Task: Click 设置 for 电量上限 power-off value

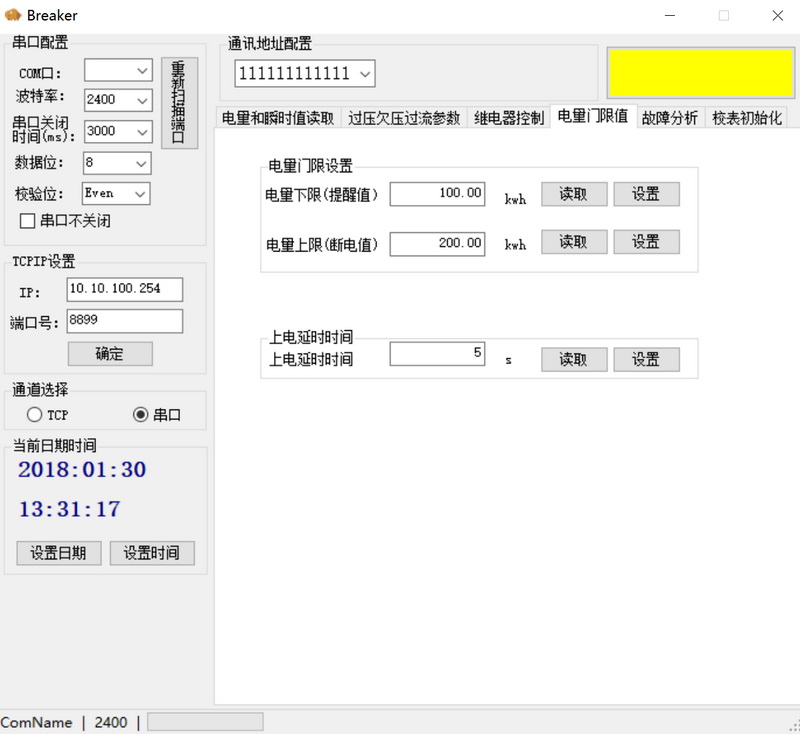Action: 646,242
